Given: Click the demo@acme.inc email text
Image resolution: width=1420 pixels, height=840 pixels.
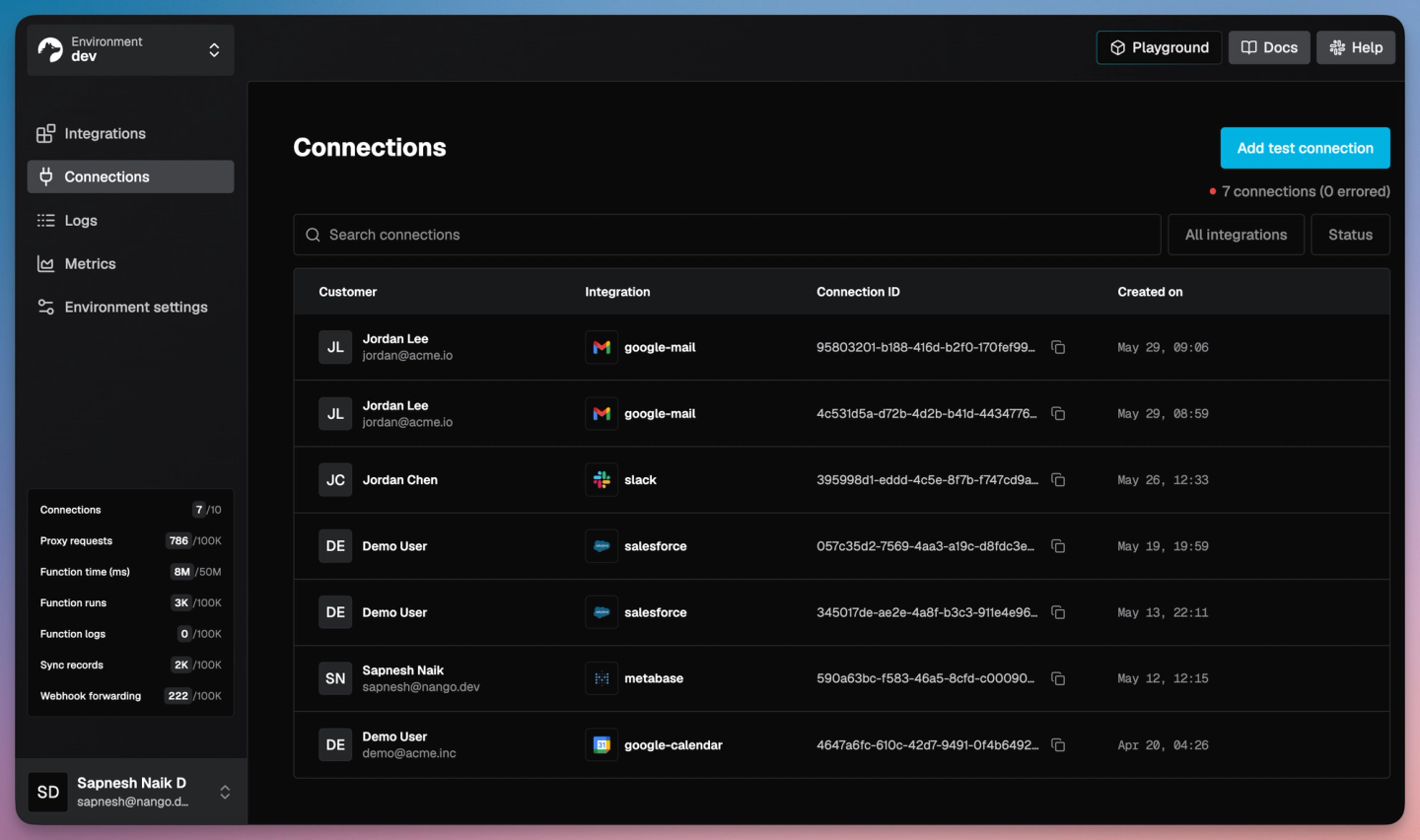Looking at the screenshot, I should (x=409, y=753).
